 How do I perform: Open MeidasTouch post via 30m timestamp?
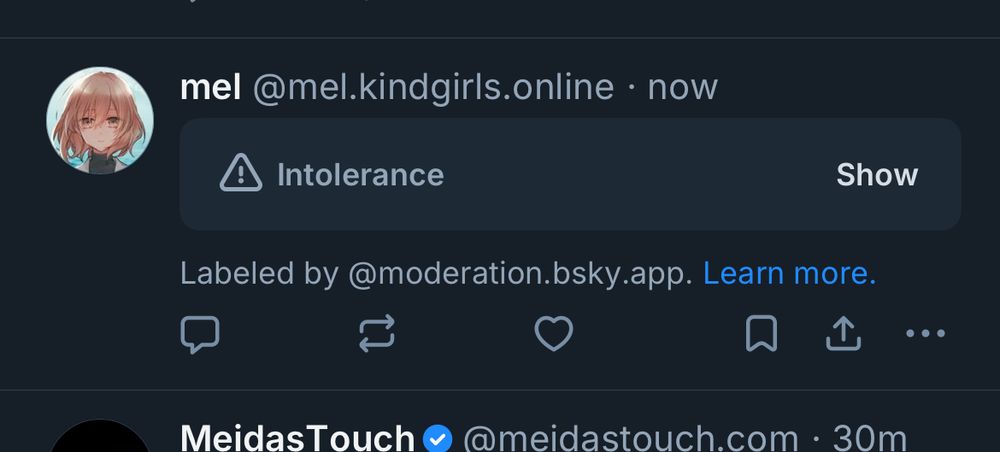click(870, 439)
